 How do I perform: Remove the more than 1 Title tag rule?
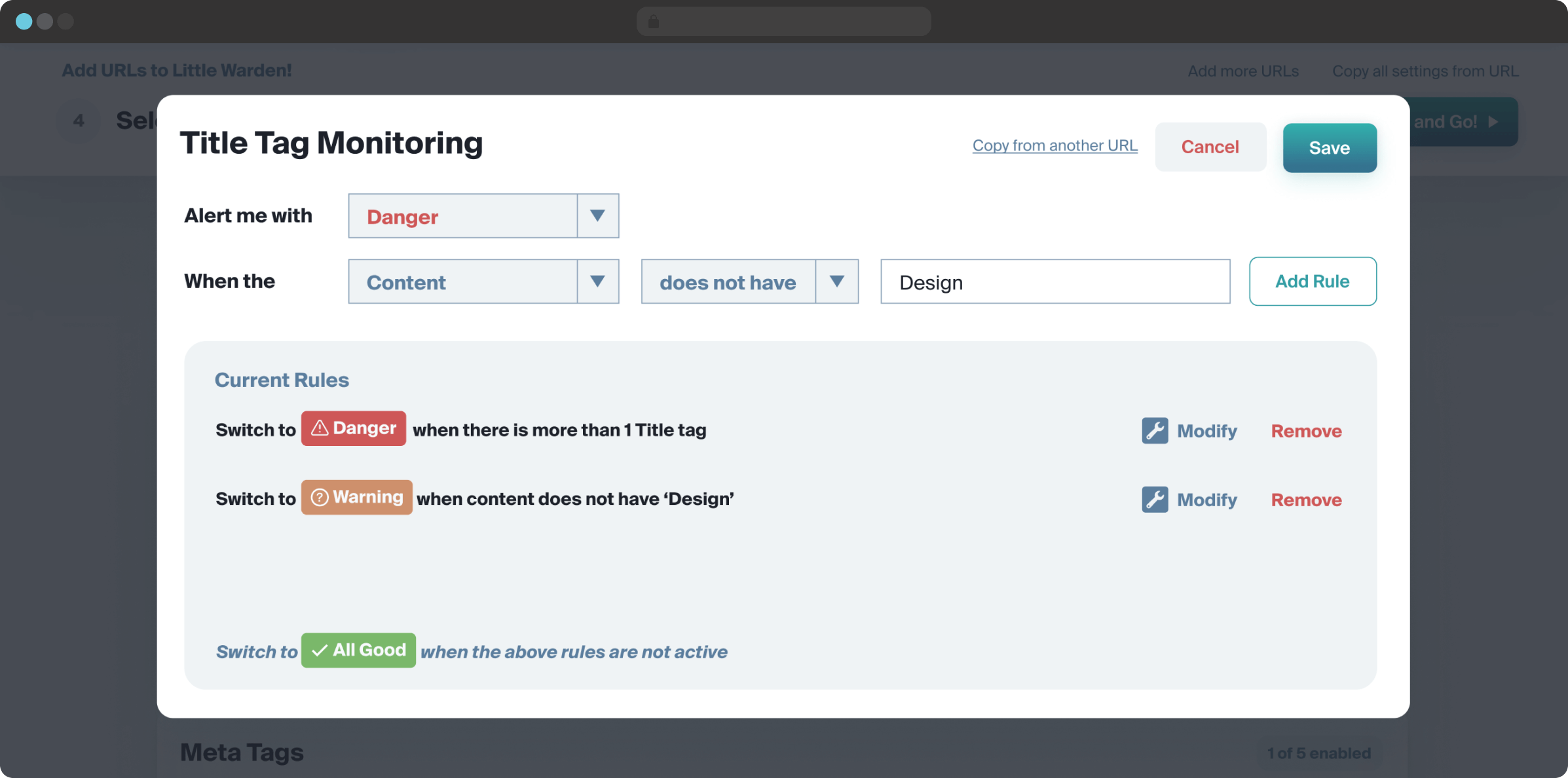coord(1307,431)
